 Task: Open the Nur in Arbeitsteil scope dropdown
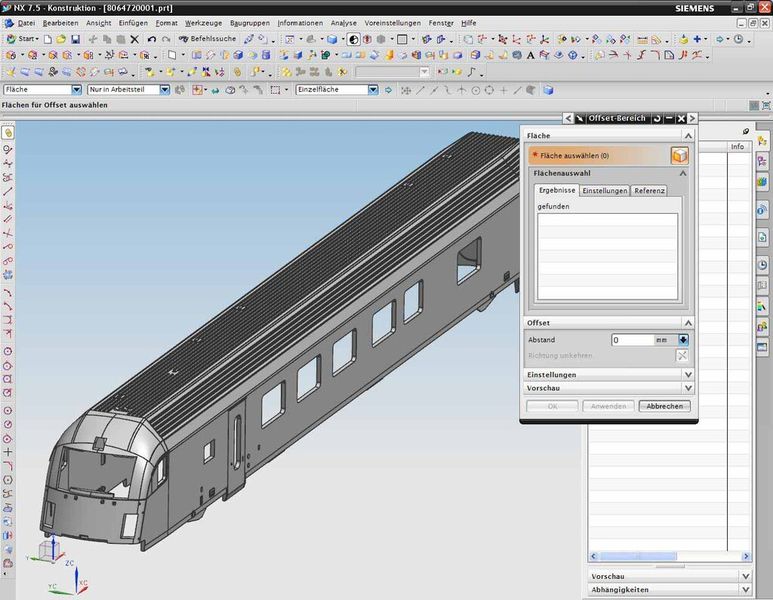(167, 90)
